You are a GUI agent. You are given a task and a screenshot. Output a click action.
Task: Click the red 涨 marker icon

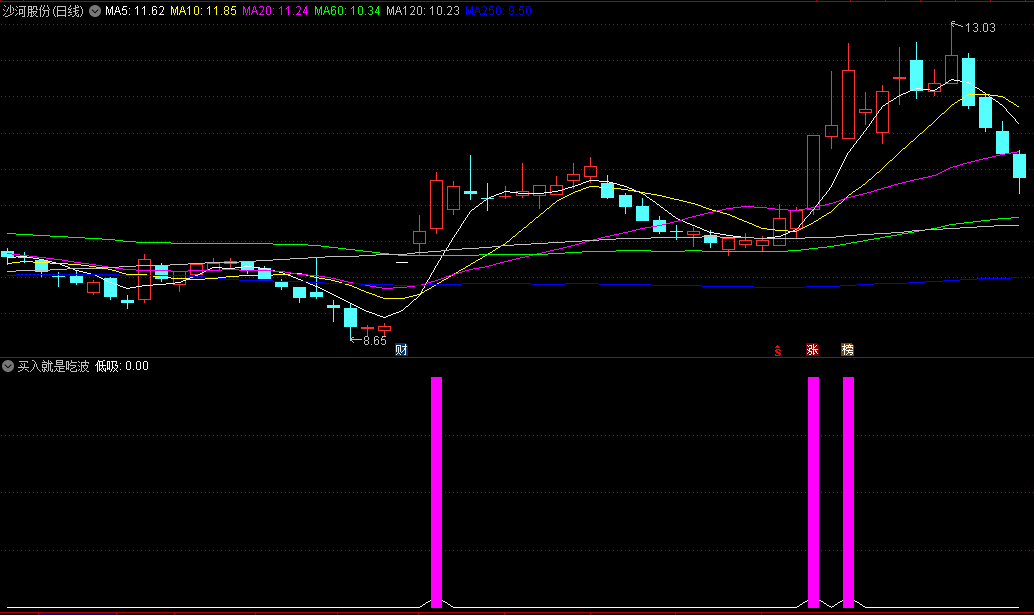(x=812, y=349)
